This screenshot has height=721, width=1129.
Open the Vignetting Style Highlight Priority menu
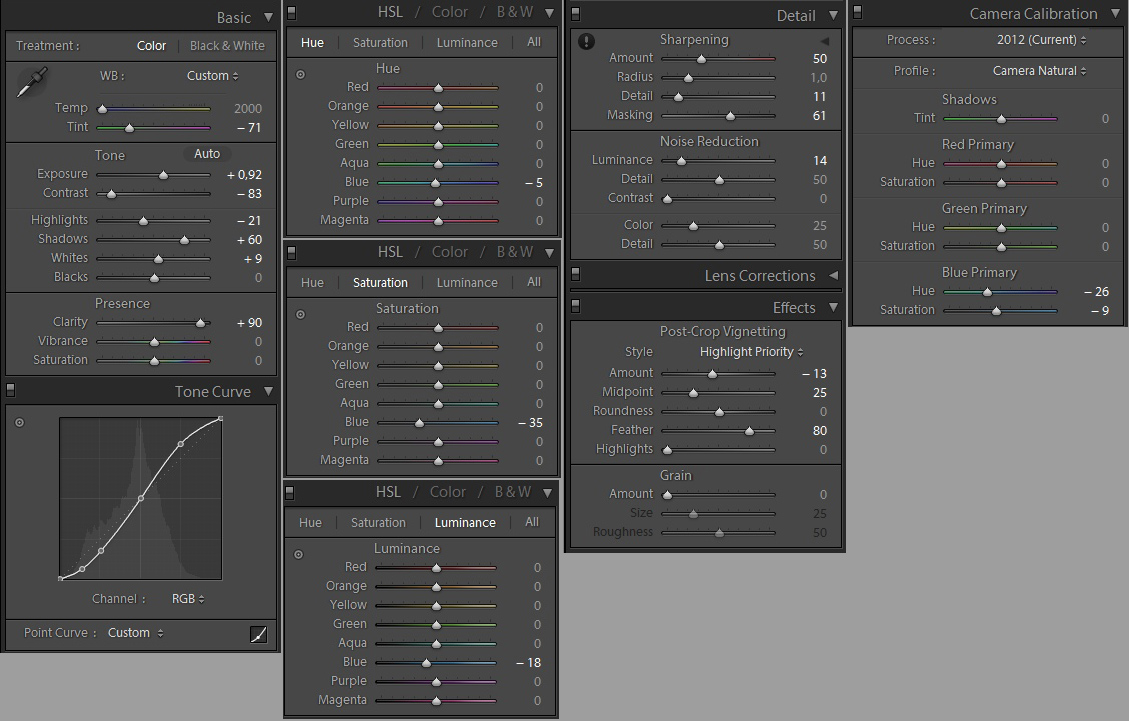[x=751, y=352]
